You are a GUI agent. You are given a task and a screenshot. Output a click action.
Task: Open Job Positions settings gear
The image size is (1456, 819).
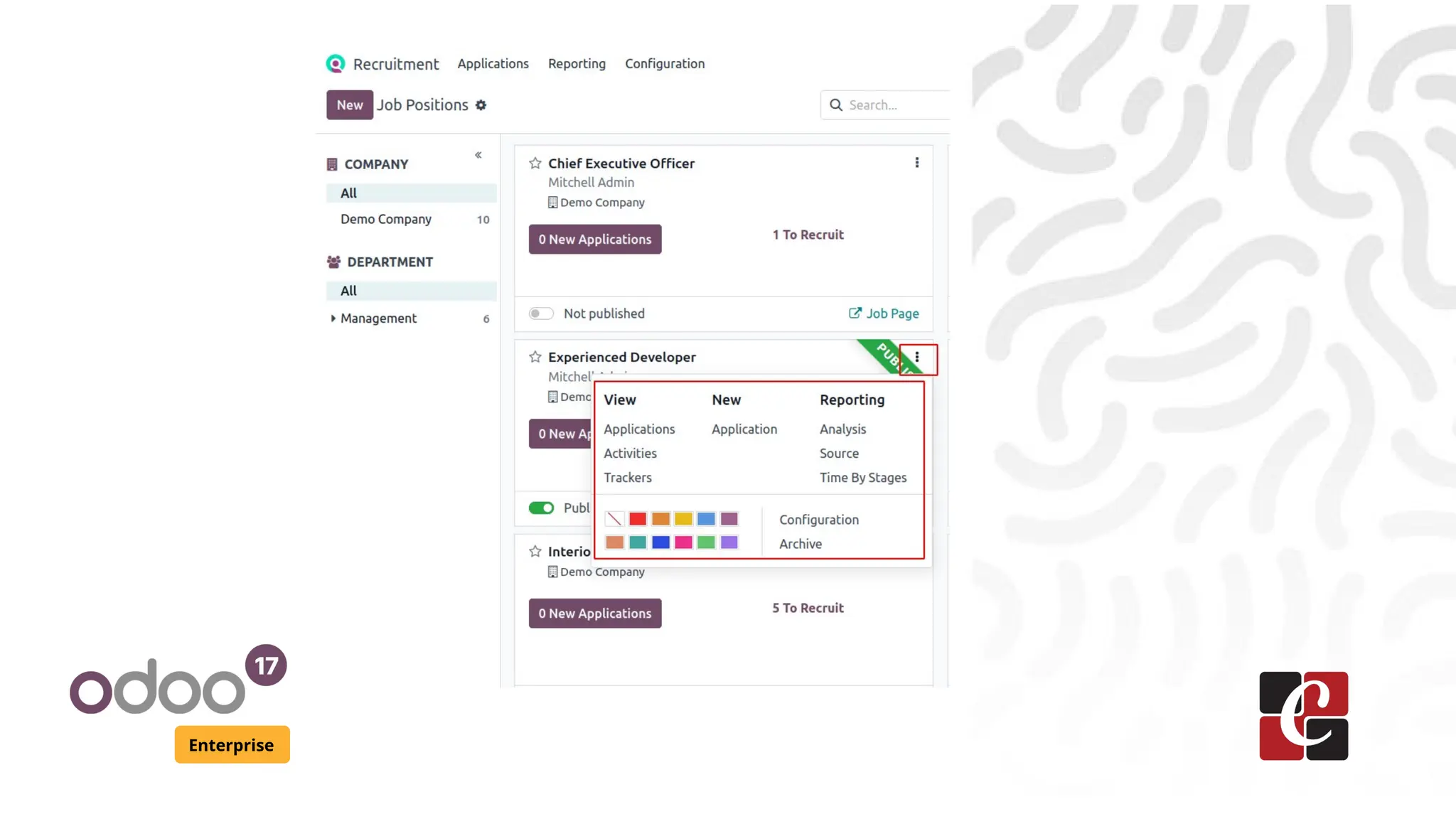point(481,105)
